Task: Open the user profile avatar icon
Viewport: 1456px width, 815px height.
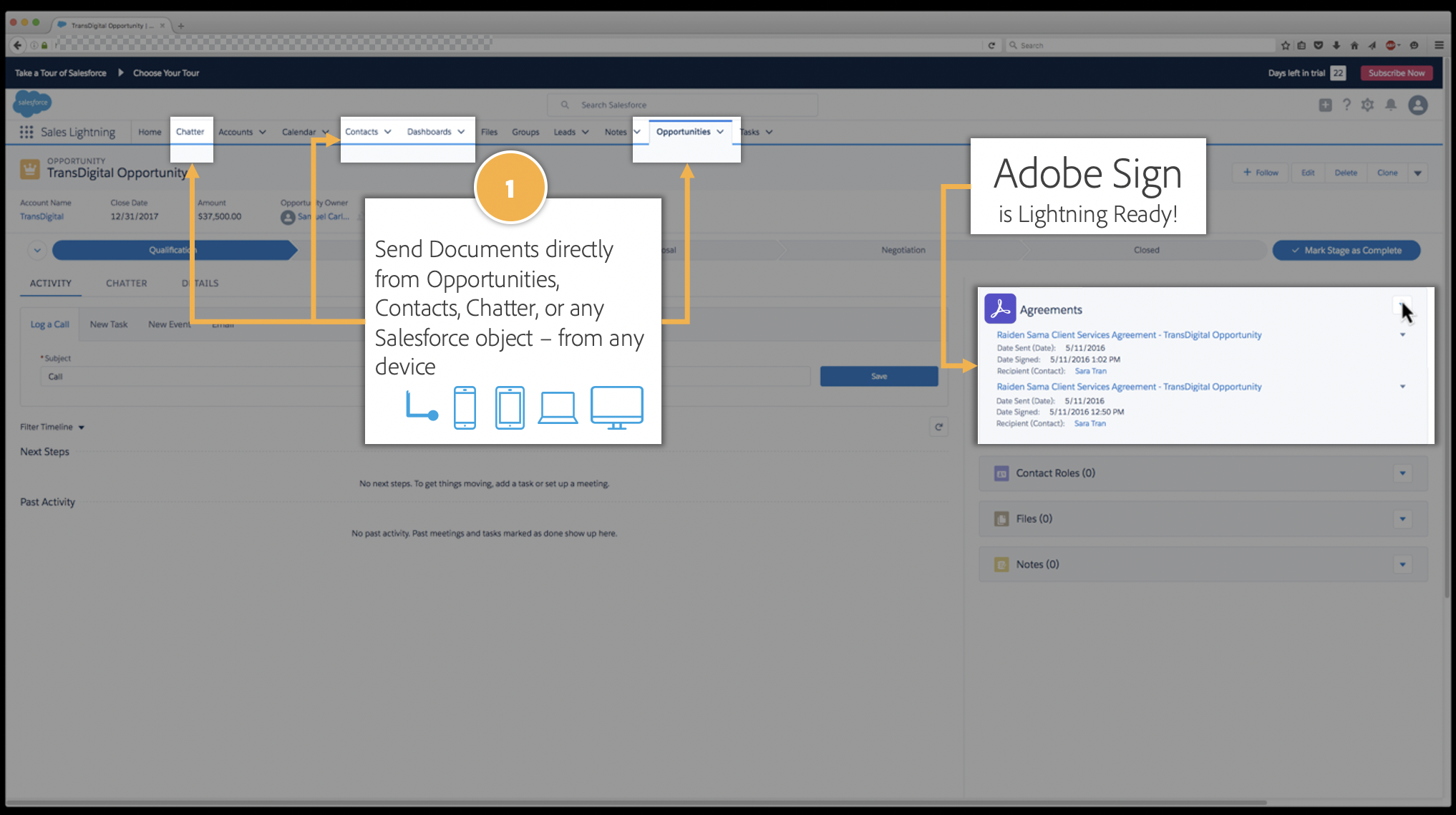Action: coord(1417,105)
